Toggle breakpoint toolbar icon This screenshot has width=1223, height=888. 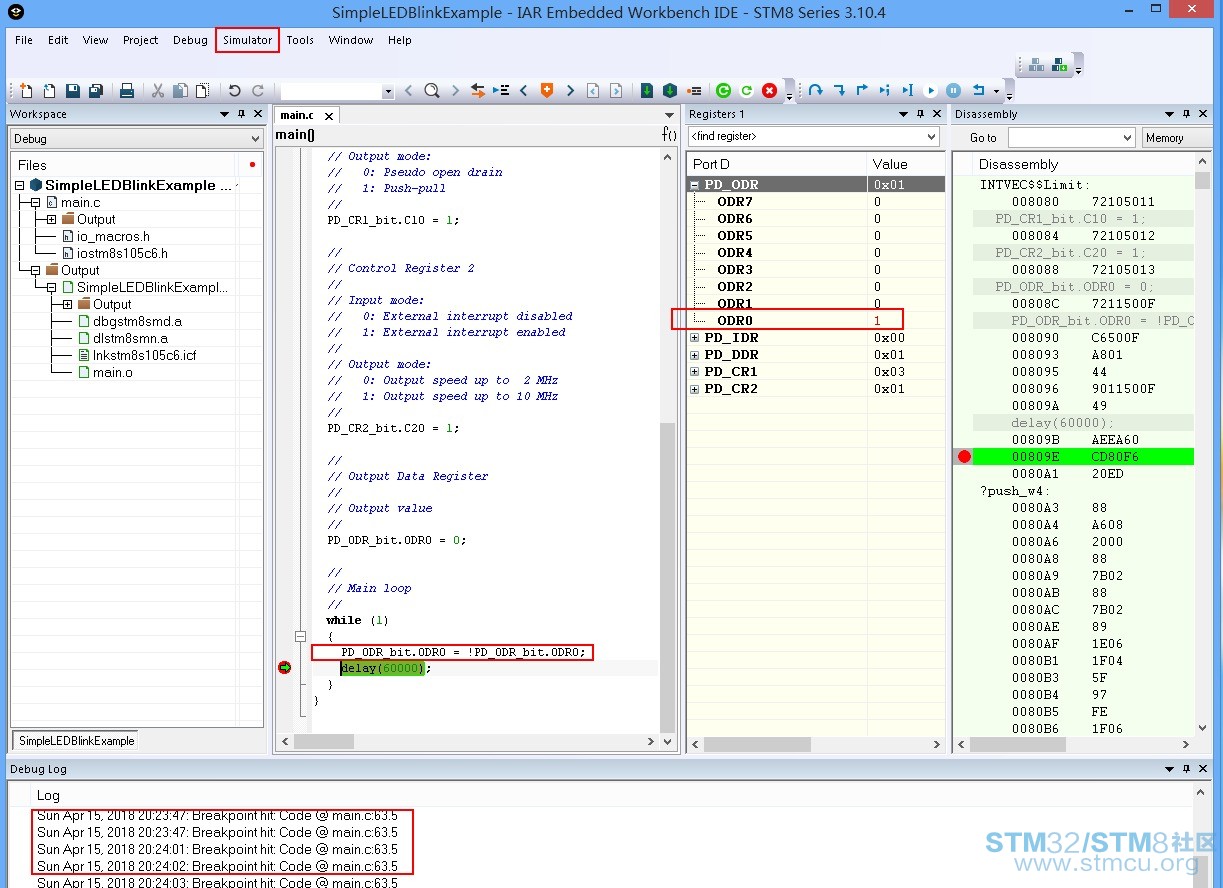point(694,91)
